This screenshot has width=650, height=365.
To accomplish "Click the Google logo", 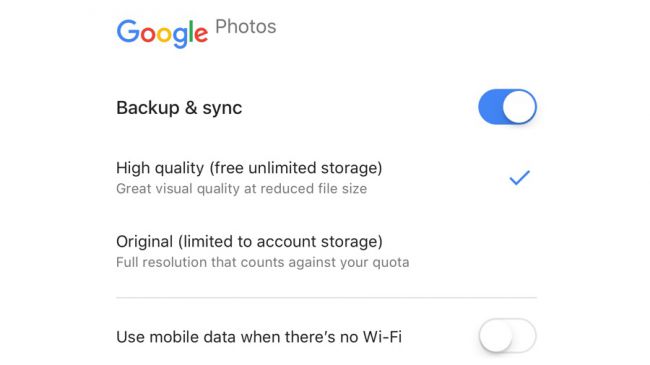I will tap(162, 33).
